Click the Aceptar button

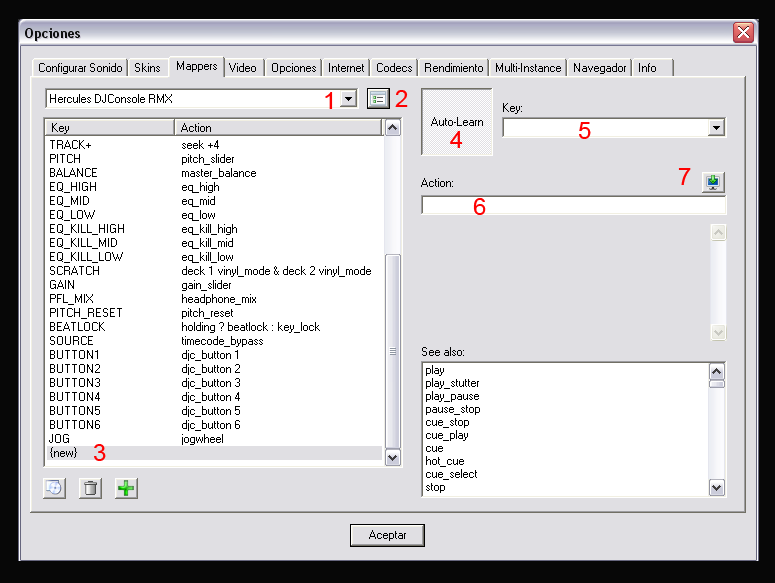pyautogui.click(x=387, y=535)
